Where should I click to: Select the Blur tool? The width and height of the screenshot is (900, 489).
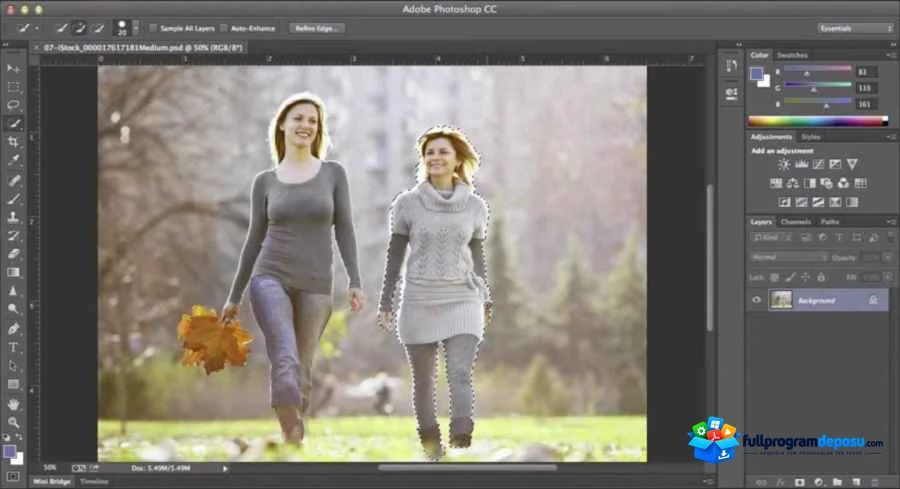(13, 290)
